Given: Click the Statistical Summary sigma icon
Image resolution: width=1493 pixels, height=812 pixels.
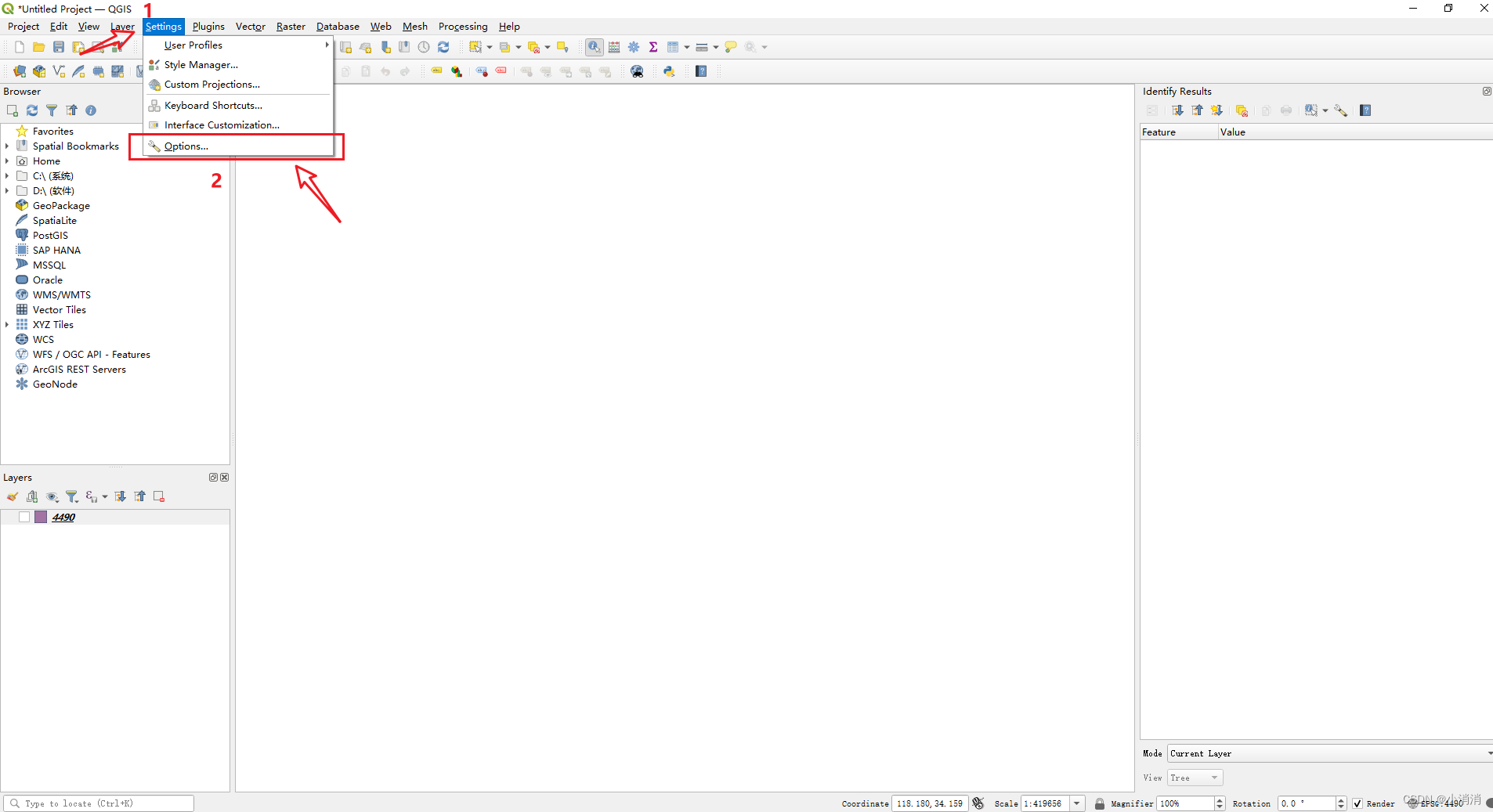Looking at the screenshot, I should point(653,47).
